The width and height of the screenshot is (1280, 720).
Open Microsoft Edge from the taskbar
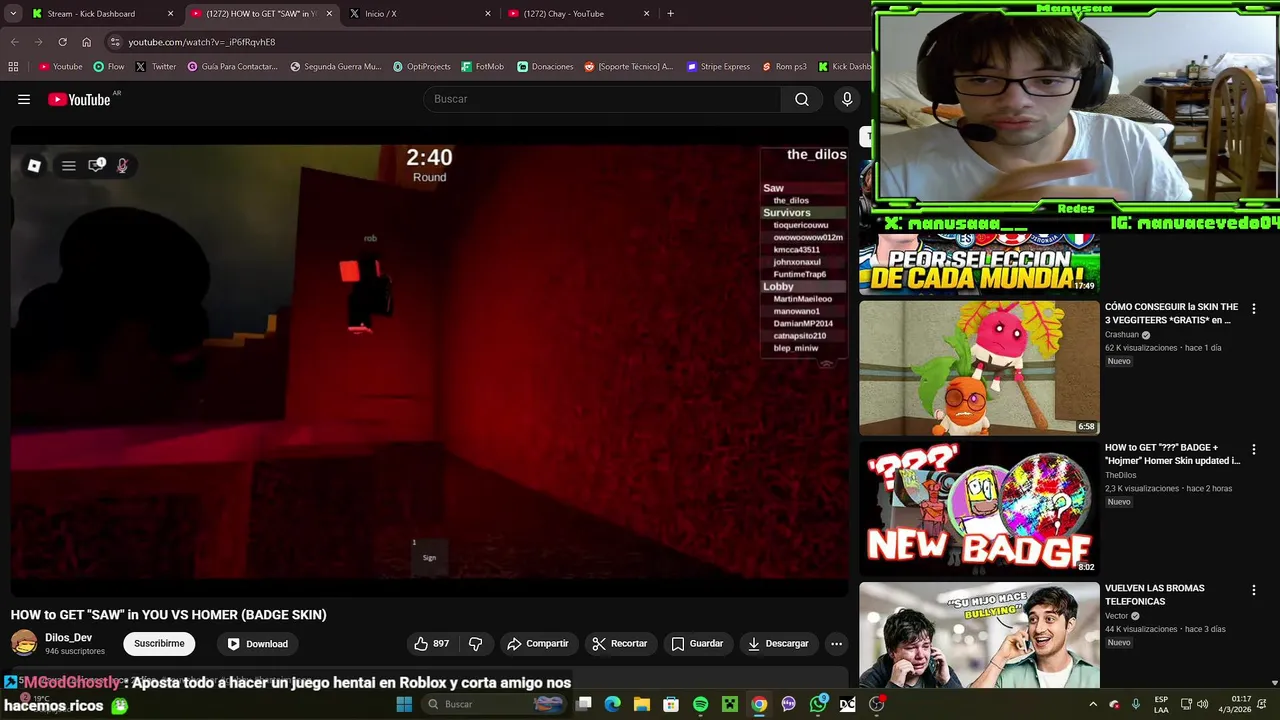[613, 704]
